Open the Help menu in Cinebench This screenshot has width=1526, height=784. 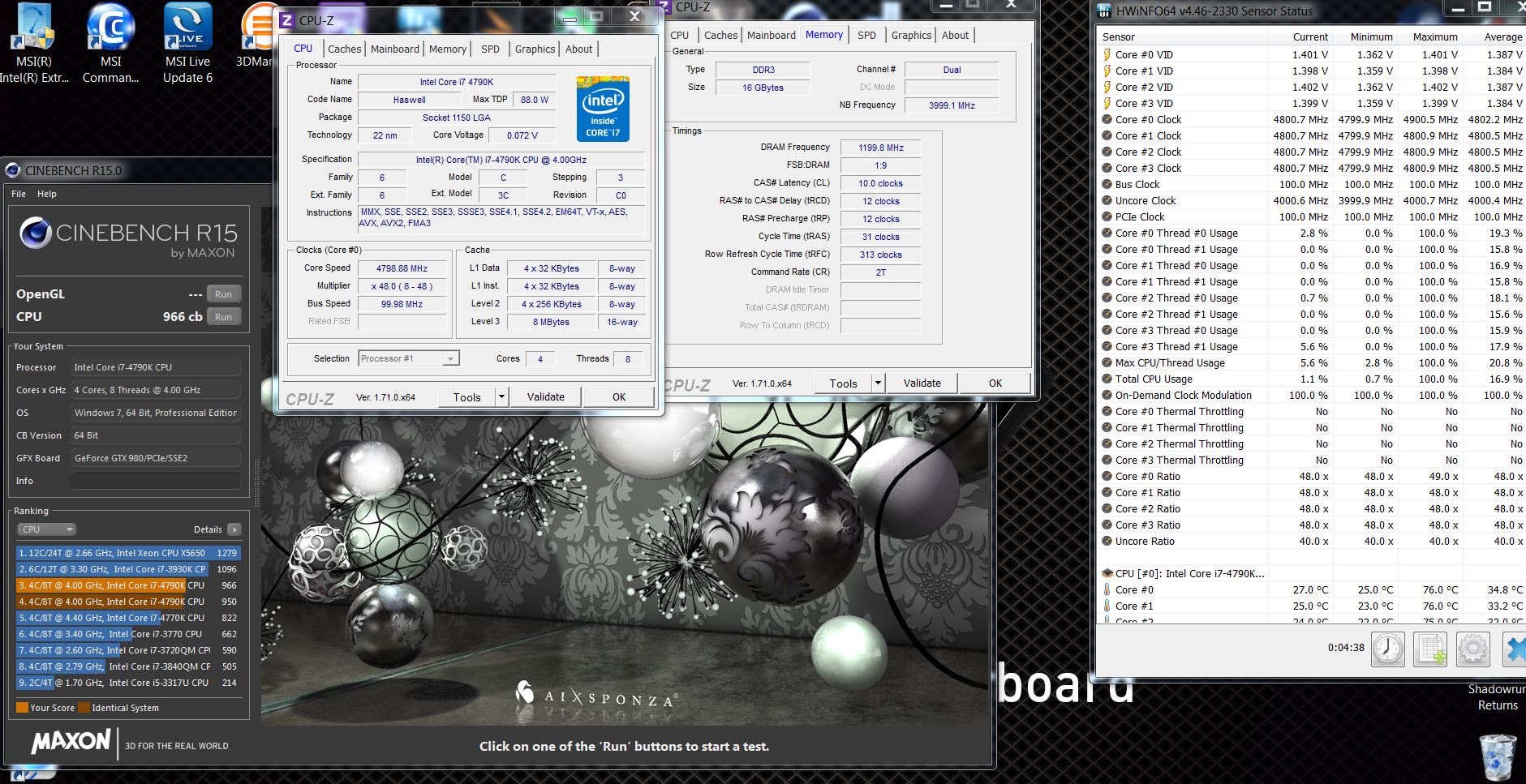tap(47, 194)
